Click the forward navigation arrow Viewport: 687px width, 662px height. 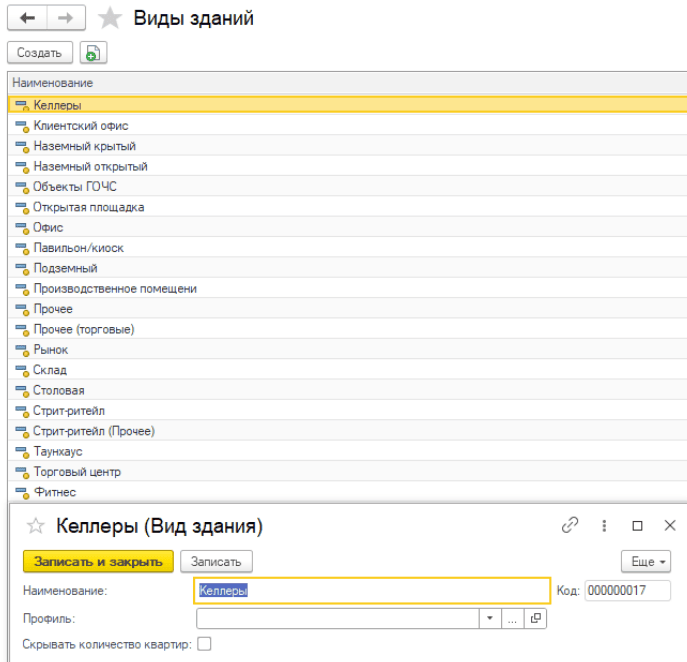point(64,18)
